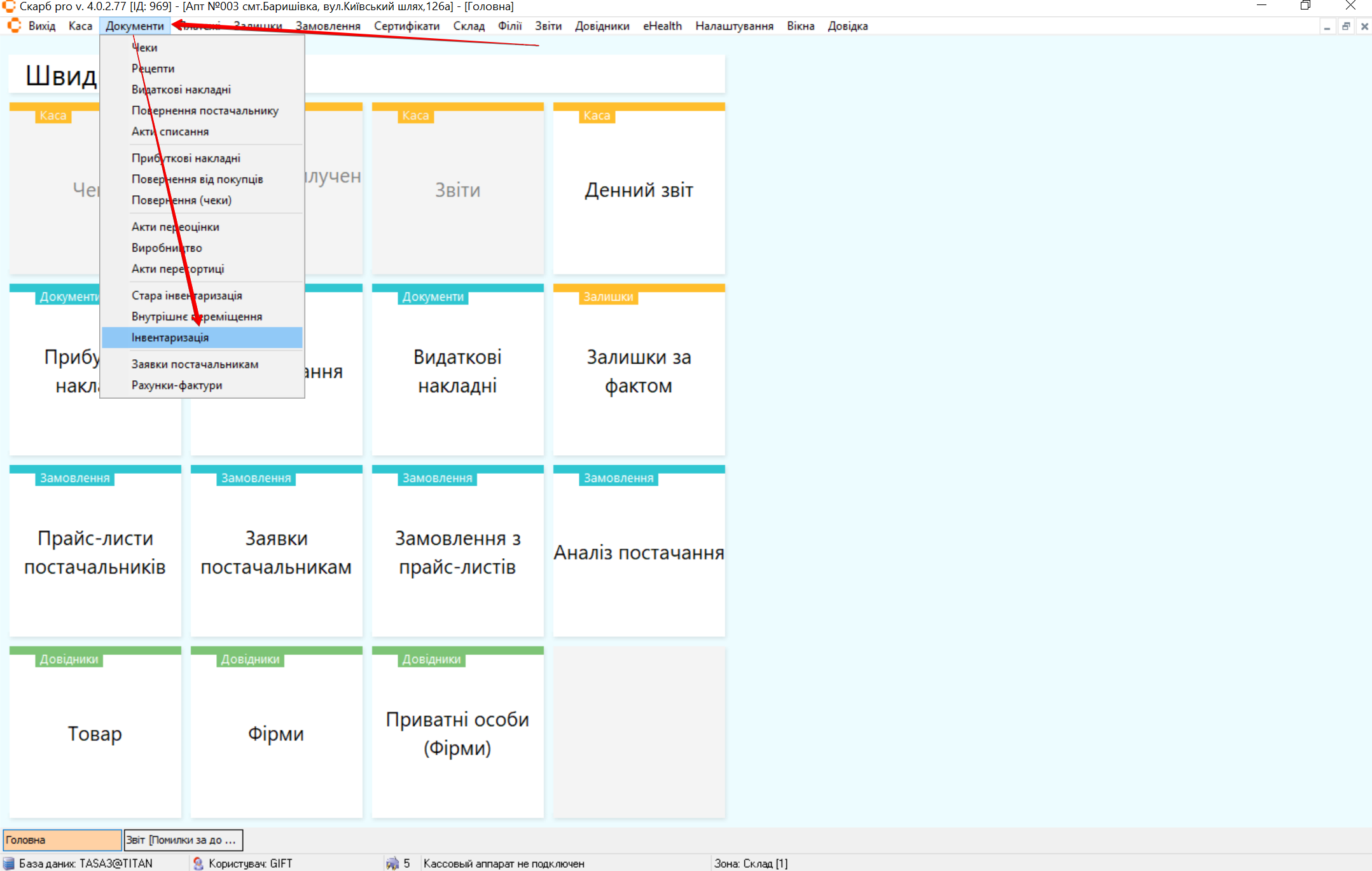
Task: Expand the Довідники menu
Action: (602, 26)
